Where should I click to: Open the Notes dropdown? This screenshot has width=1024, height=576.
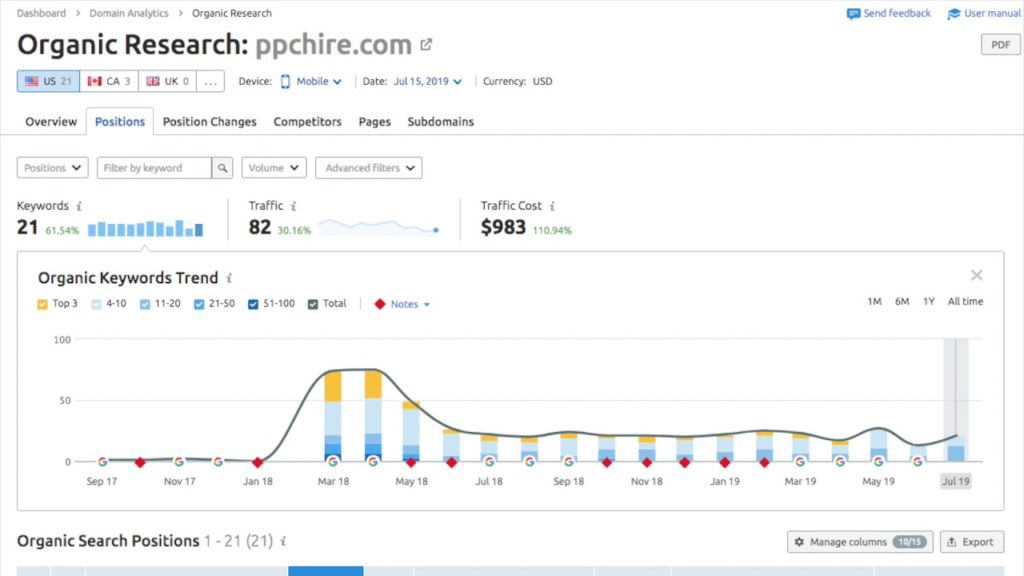410,304
